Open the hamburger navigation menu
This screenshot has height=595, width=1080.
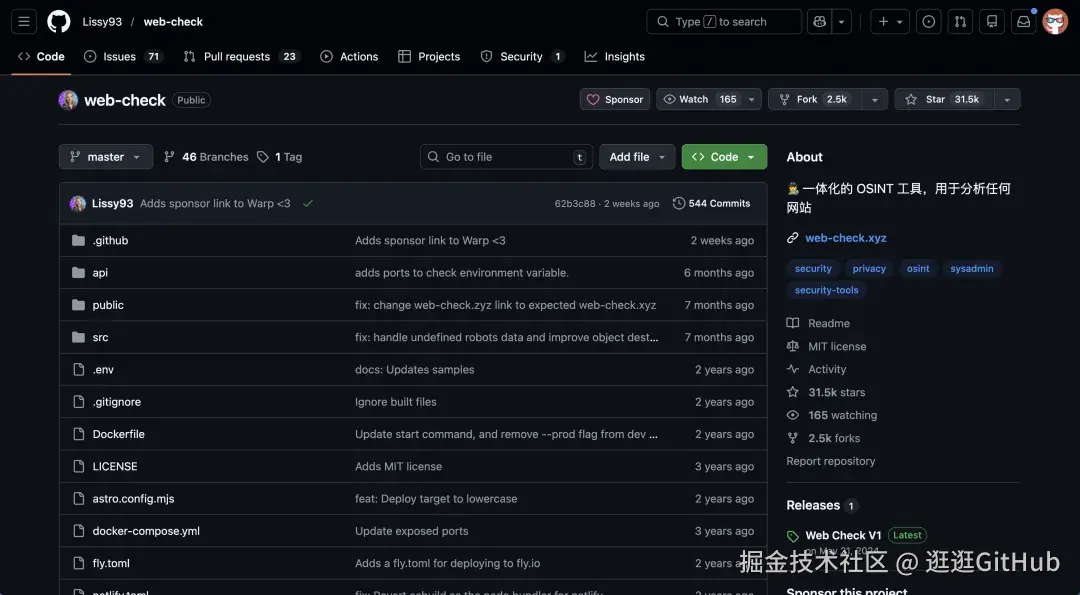click(23, 22)
